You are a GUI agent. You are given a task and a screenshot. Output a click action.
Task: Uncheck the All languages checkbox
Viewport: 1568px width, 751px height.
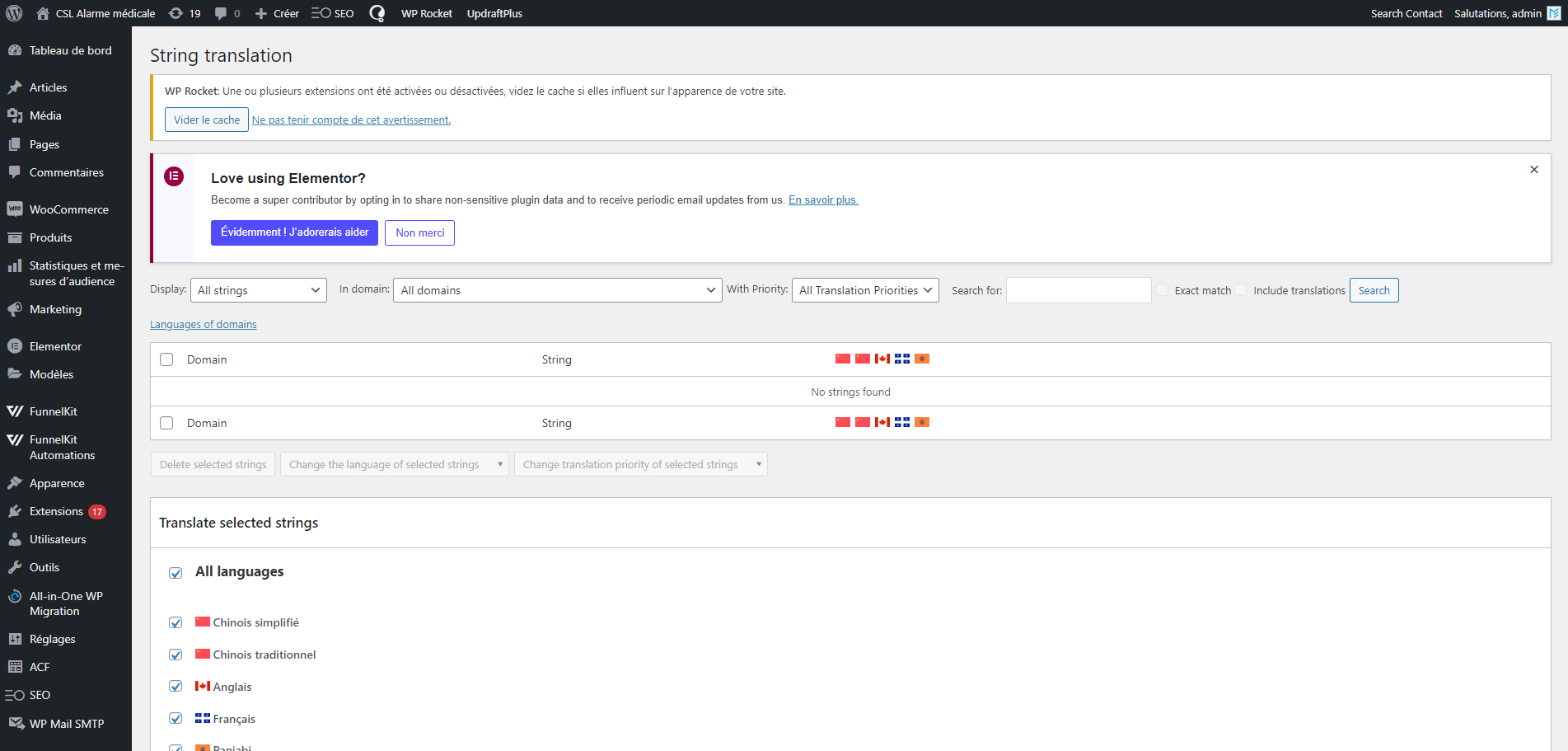click(176, 573)
